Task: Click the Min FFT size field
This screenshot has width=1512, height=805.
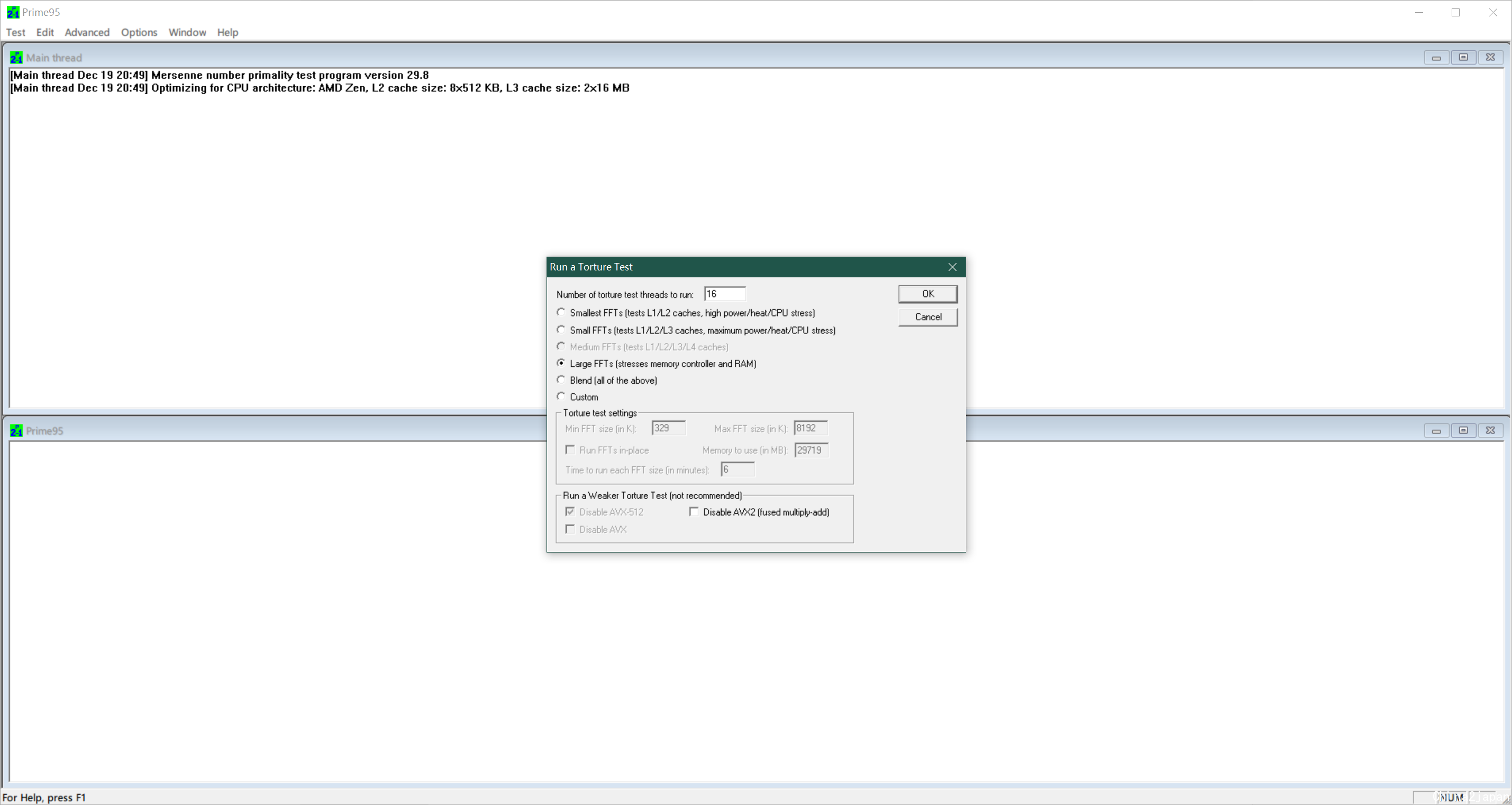Action: 669,428
